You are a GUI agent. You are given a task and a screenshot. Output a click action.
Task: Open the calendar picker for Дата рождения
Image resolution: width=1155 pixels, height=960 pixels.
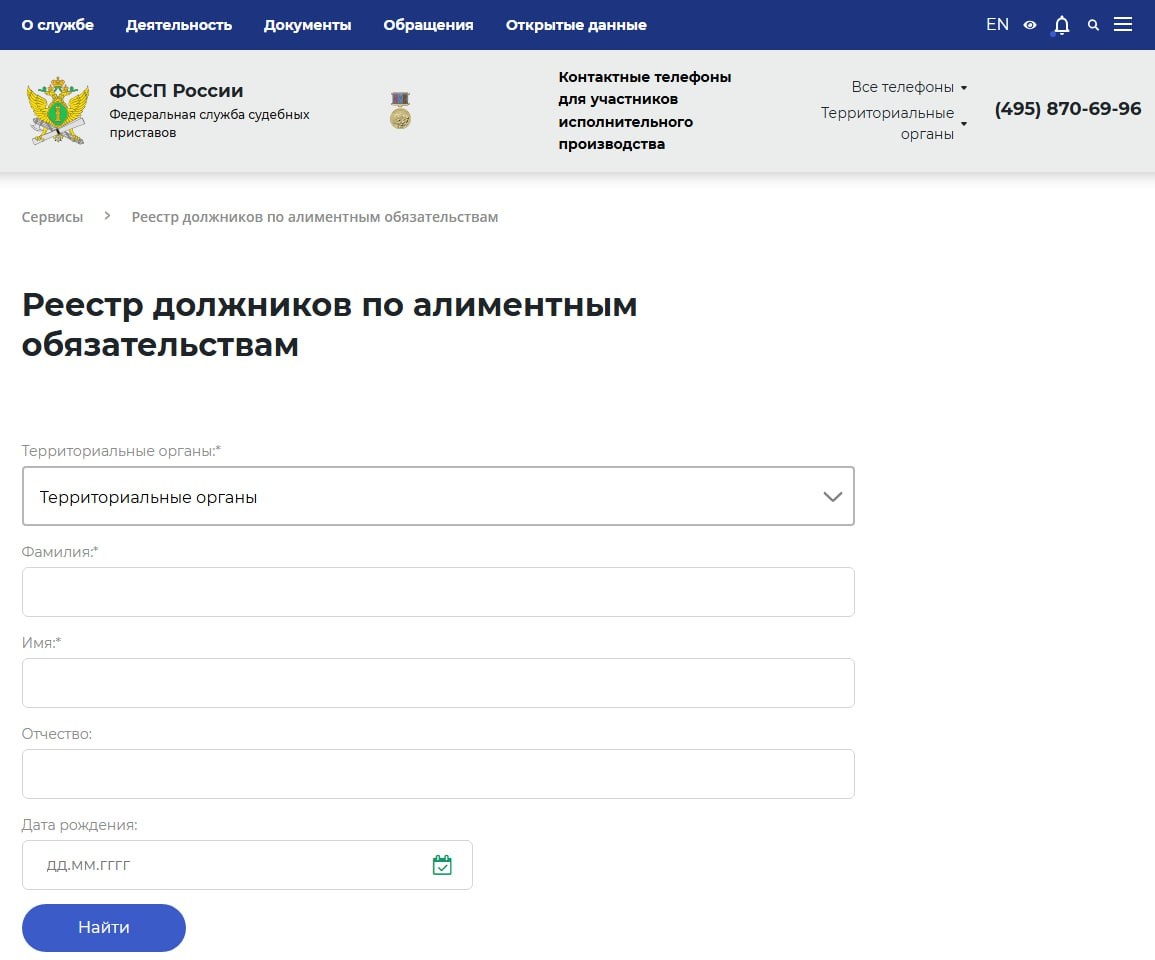(x=443, y=864)
